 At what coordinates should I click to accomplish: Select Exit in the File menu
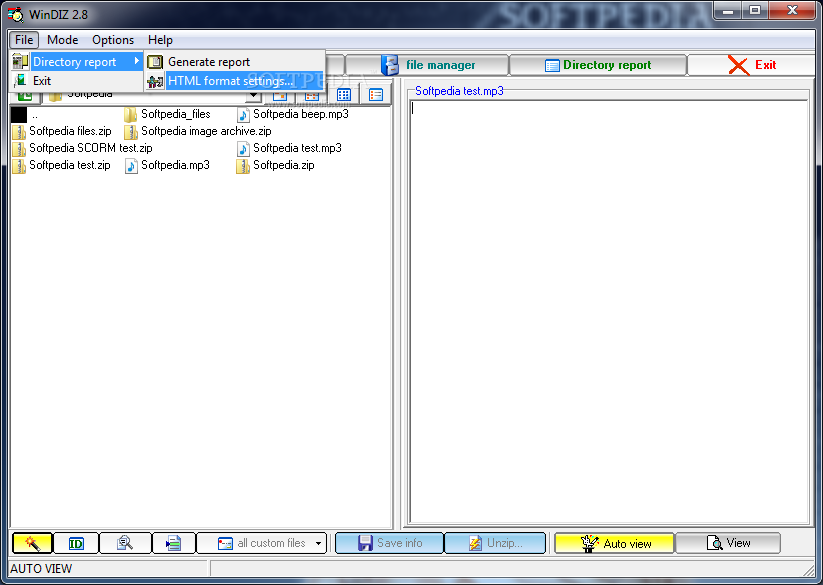(x=77, y=81)
